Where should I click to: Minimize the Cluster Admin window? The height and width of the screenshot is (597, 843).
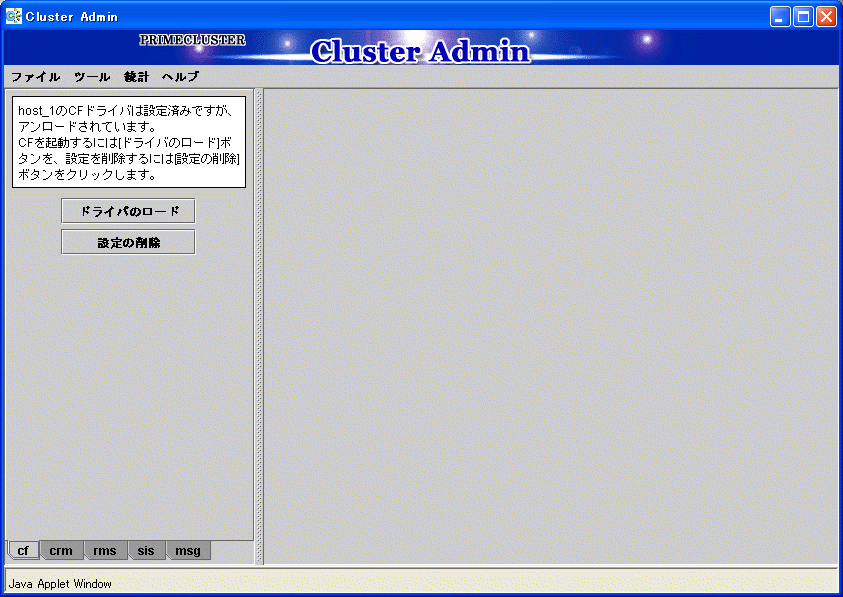pos(780,17)
